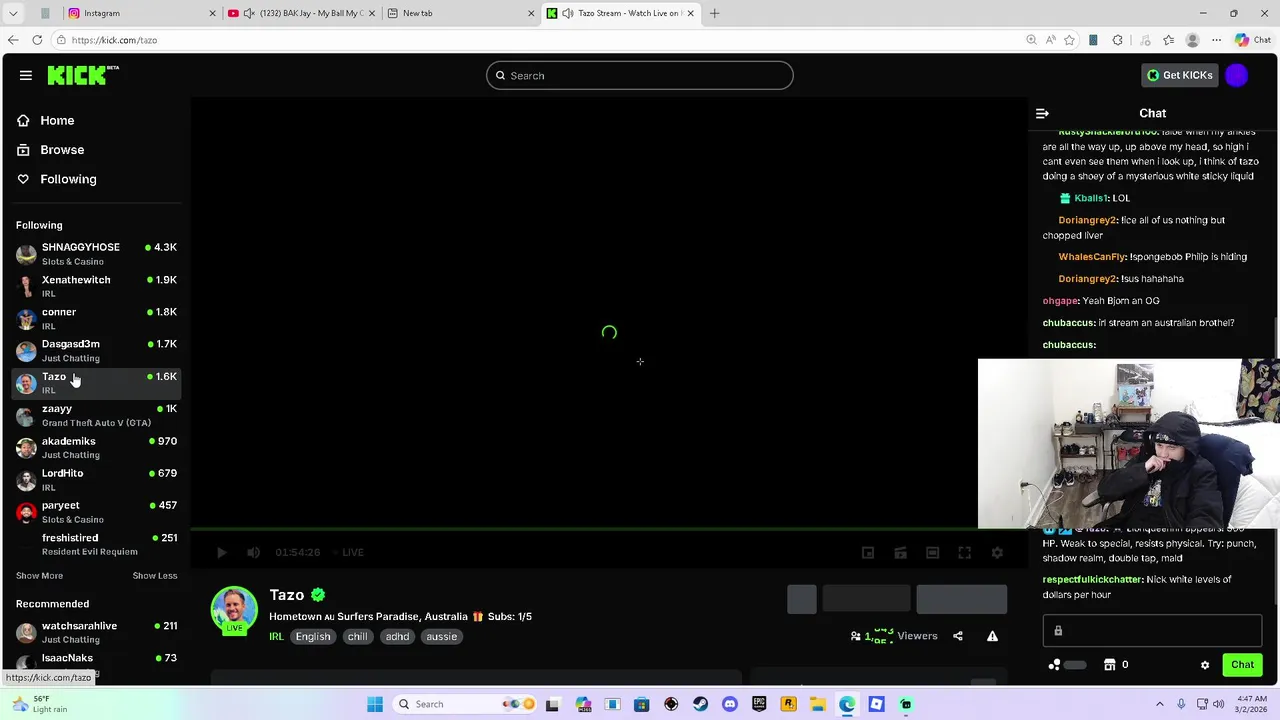Viewport: 1280px width, 720px height.
Task: Open the Windows Start menu
Action: point(375,704)
